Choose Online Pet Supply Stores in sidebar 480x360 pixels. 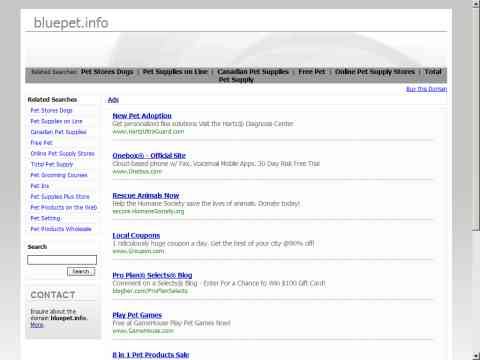coord(63,154)
